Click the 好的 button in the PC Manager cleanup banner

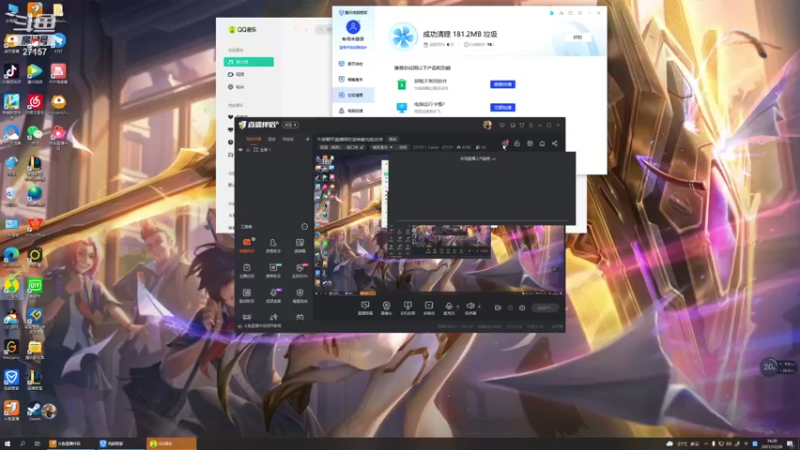tap(578, 37)
